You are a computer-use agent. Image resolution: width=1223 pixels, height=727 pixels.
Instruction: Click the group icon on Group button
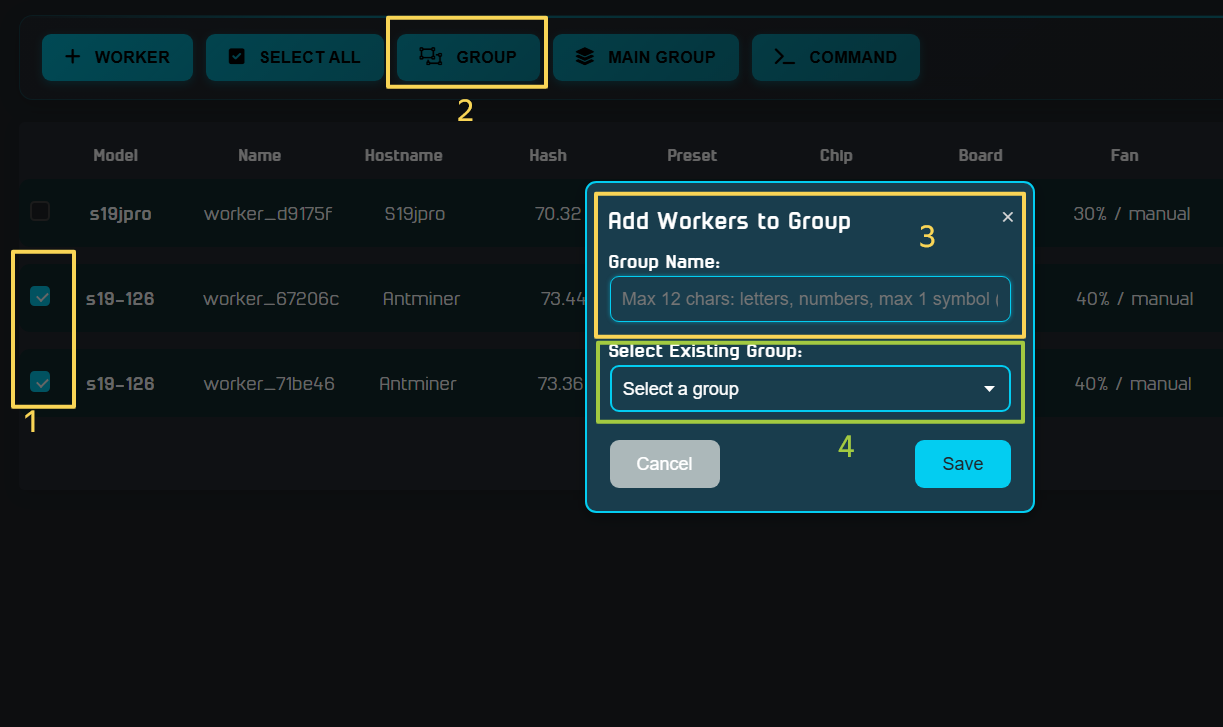(430, 57)
